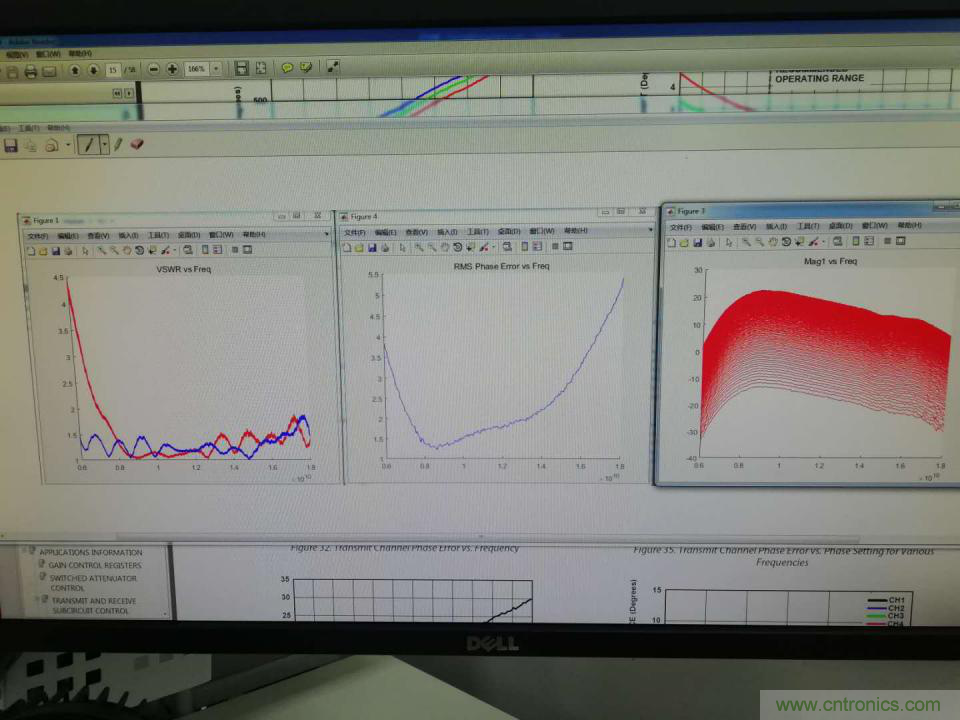Toggle the pan hand tool in Figure 1

[127, 250]
